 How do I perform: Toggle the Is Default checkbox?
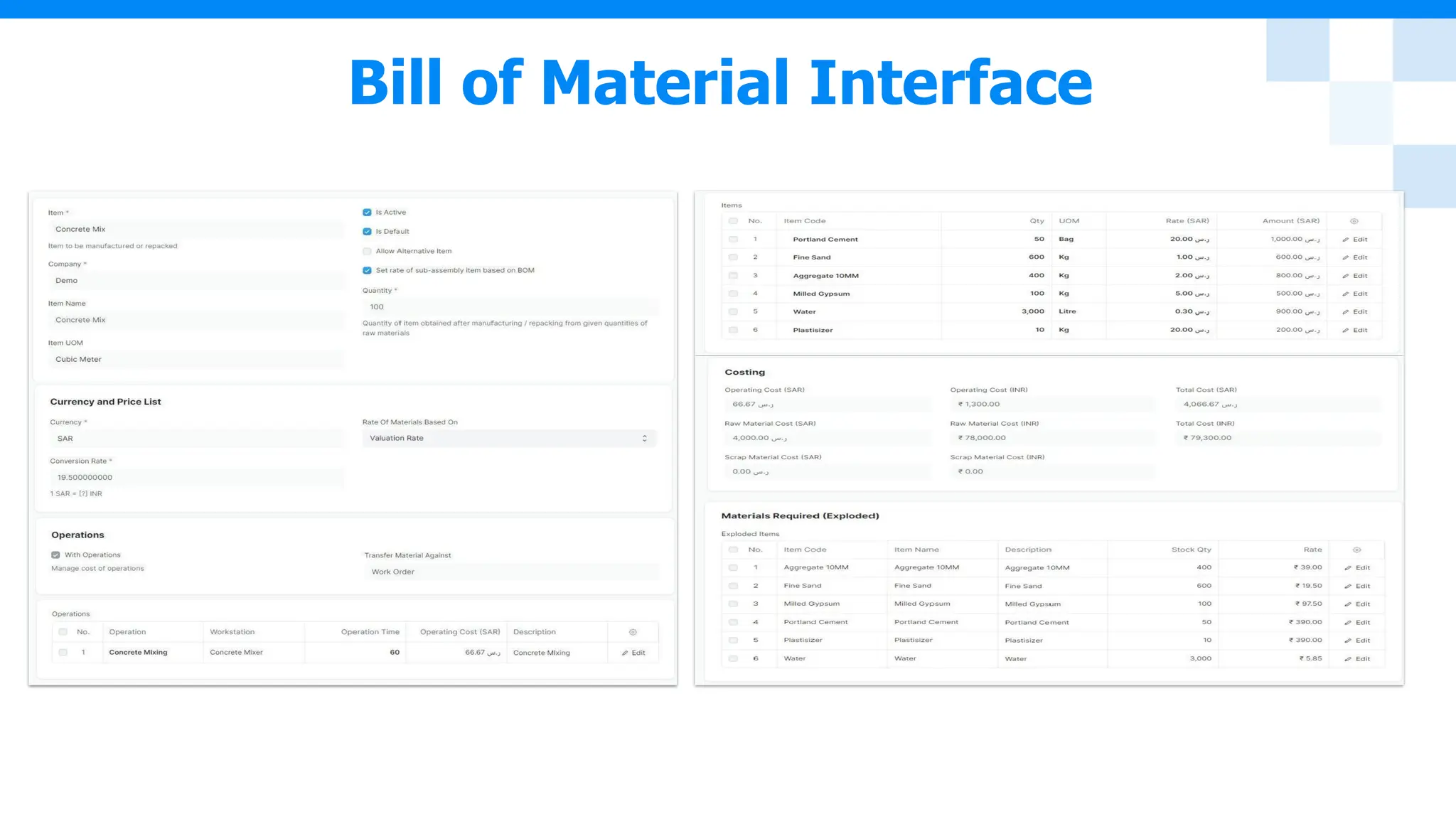point(367,232)
